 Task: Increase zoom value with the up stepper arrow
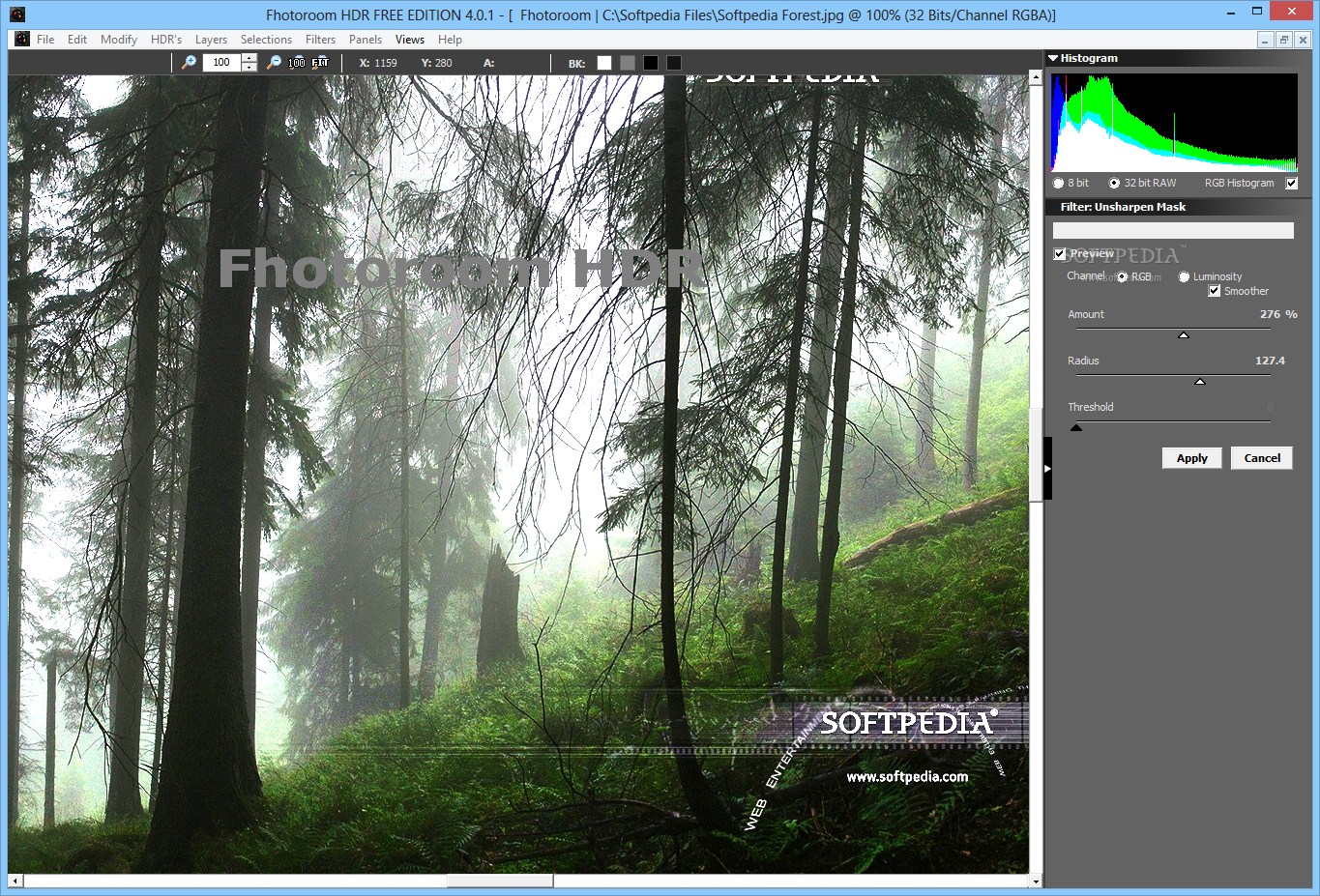(x=249, y=58)
